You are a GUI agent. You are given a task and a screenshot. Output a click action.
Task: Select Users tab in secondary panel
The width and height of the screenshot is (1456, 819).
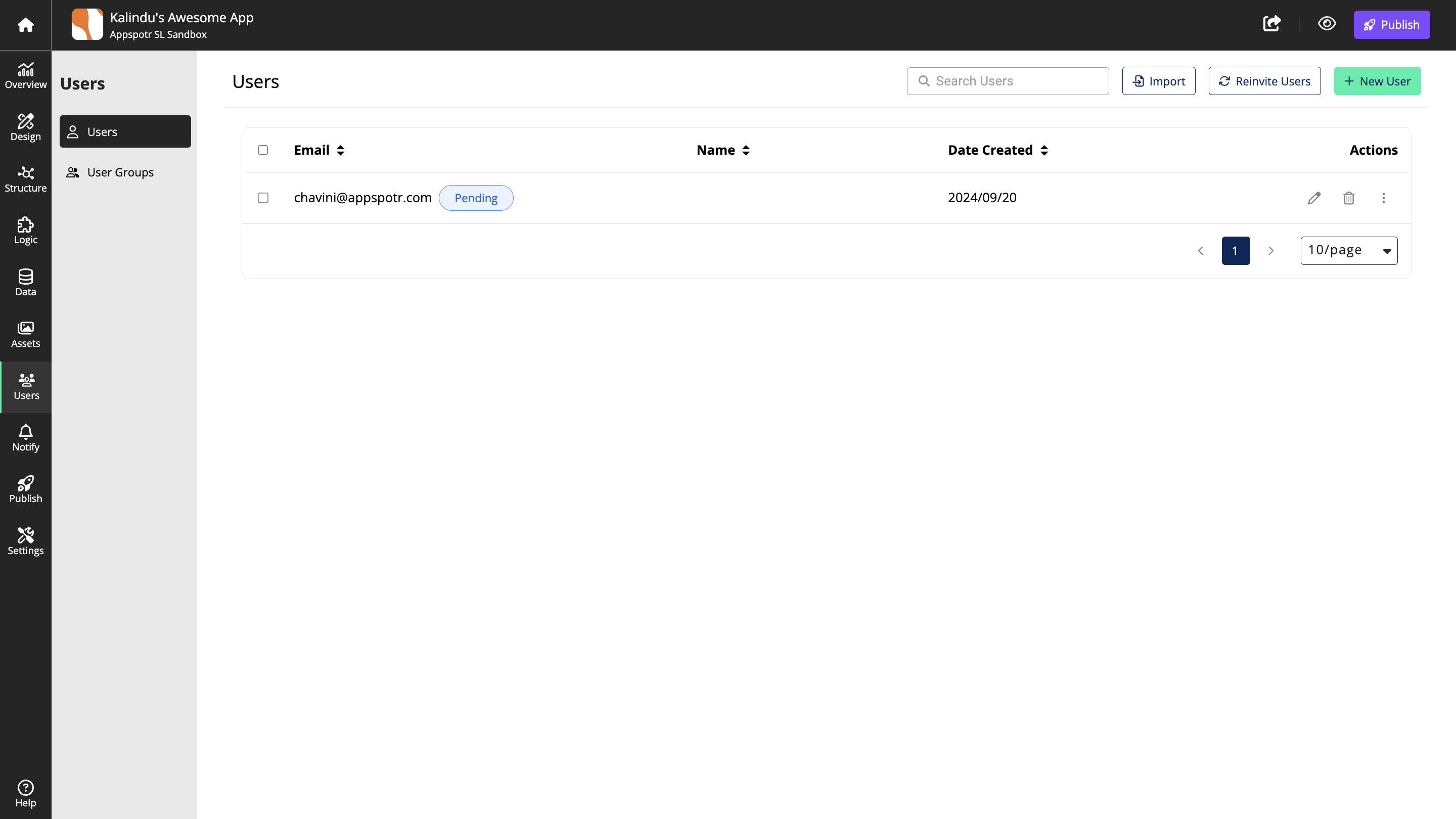[x=125, y=131]
